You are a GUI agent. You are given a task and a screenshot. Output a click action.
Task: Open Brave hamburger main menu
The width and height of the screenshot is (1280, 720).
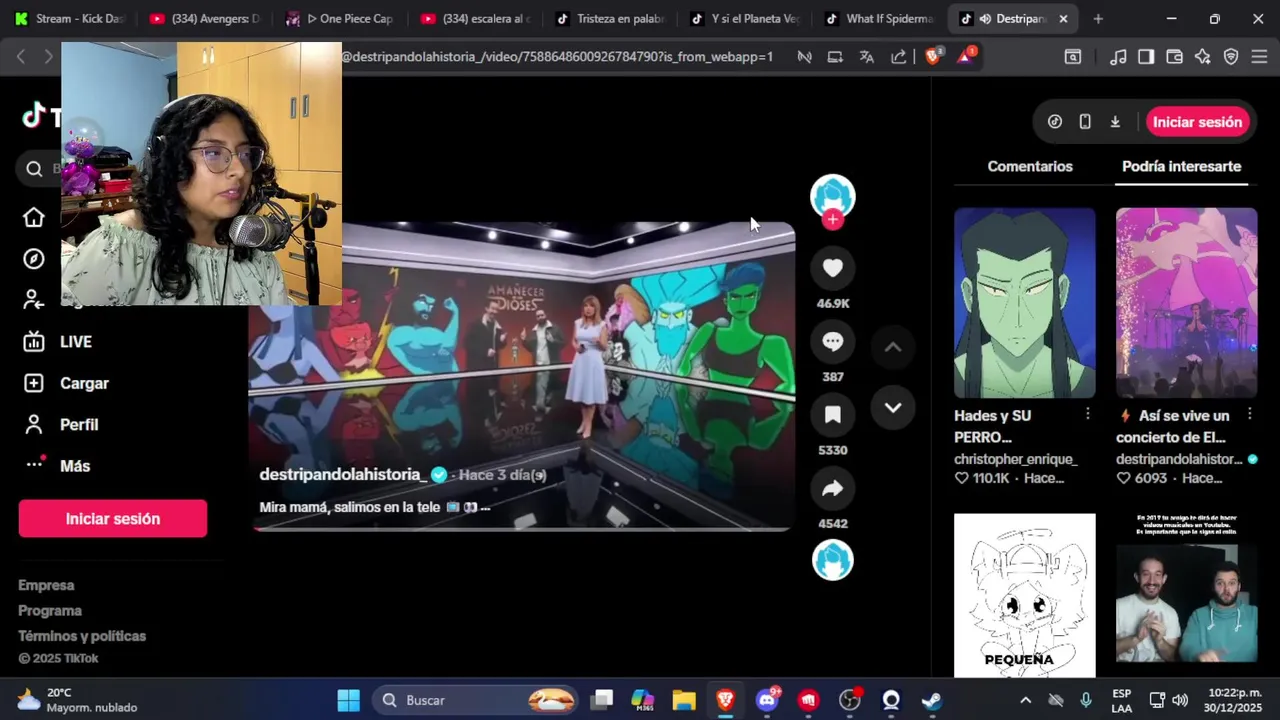coord(1259,57)
